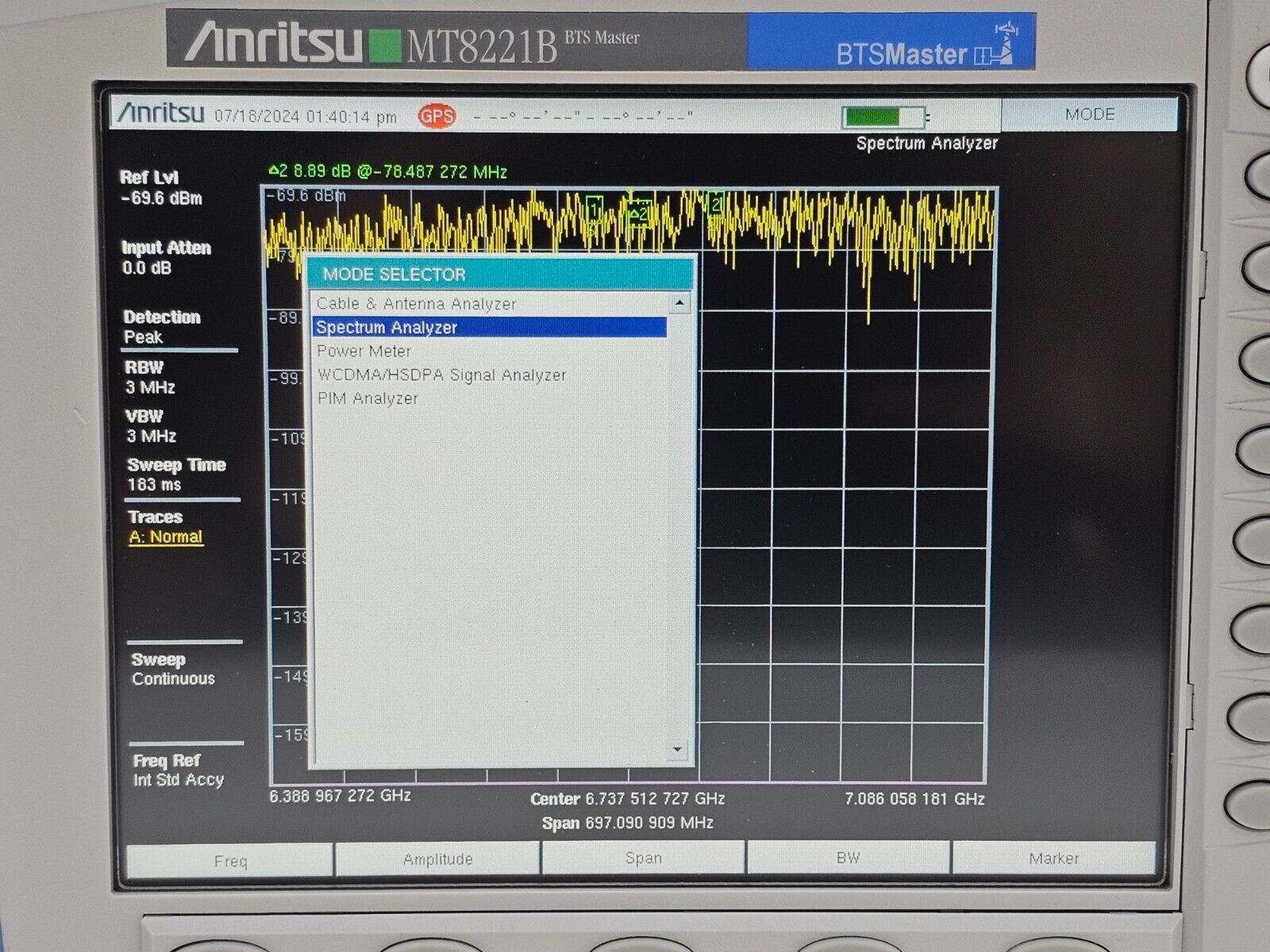Open the Amplitude softkey menu
The width and height of the screenshot is (1270, 952).
(437, 859)
